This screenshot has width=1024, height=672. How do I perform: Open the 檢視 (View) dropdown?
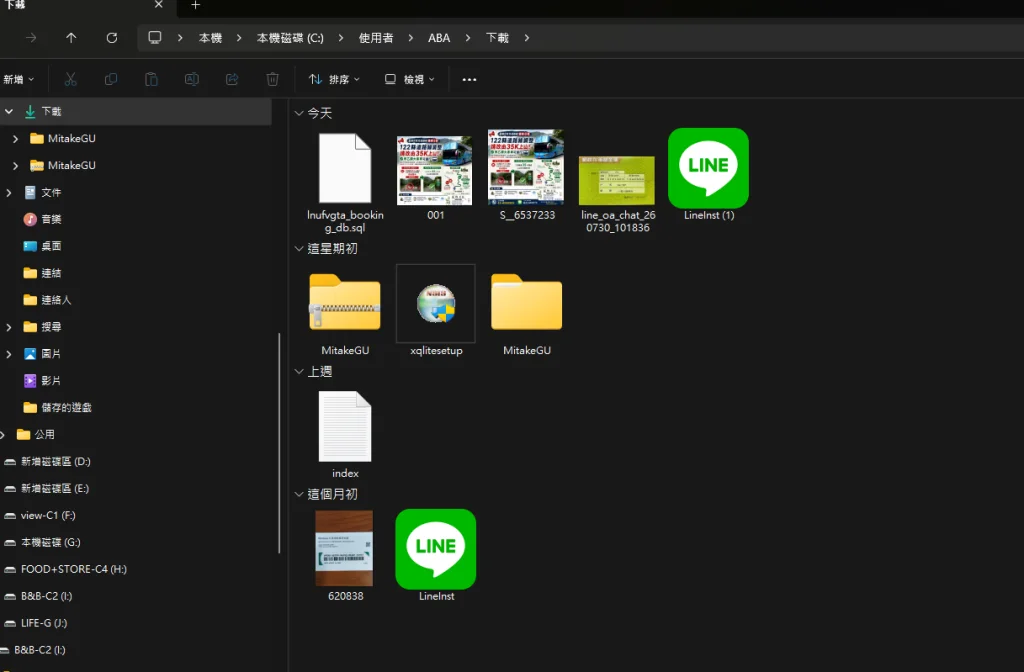(x=409, y=79)
